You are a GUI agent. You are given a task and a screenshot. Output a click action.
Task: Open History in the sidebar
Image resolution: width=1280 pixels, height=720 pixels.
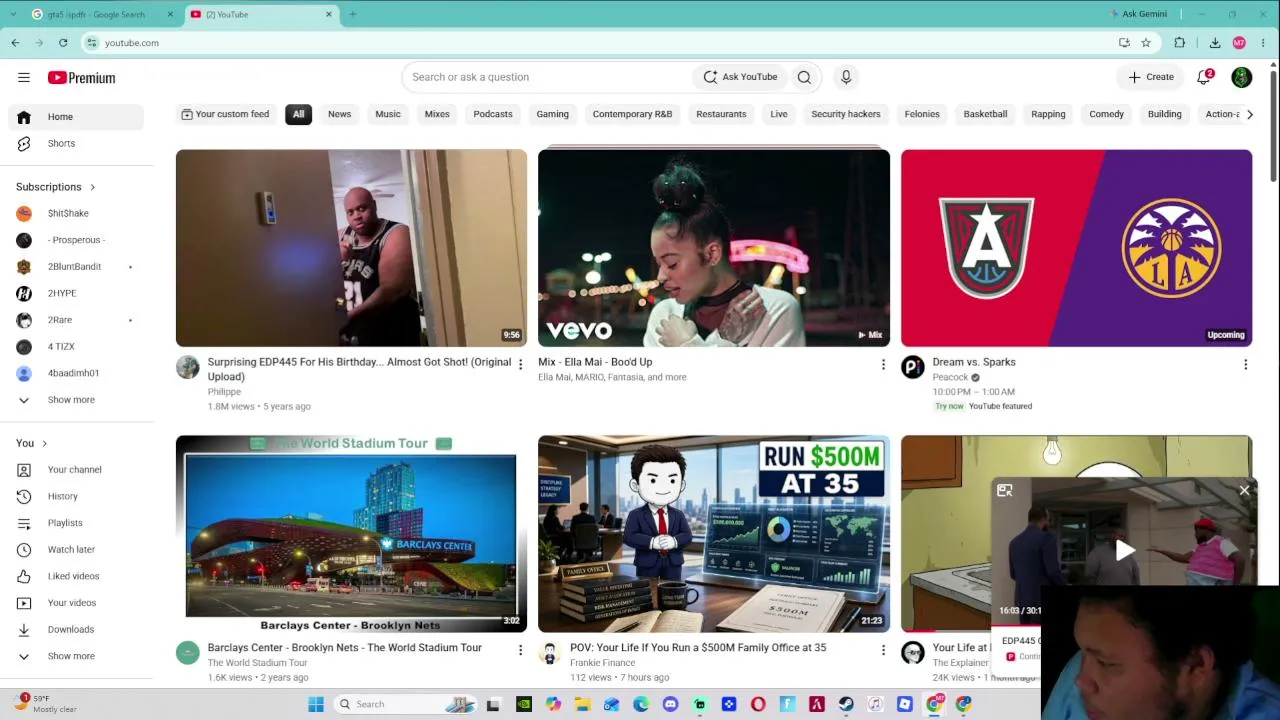click(x=76, y=496)
